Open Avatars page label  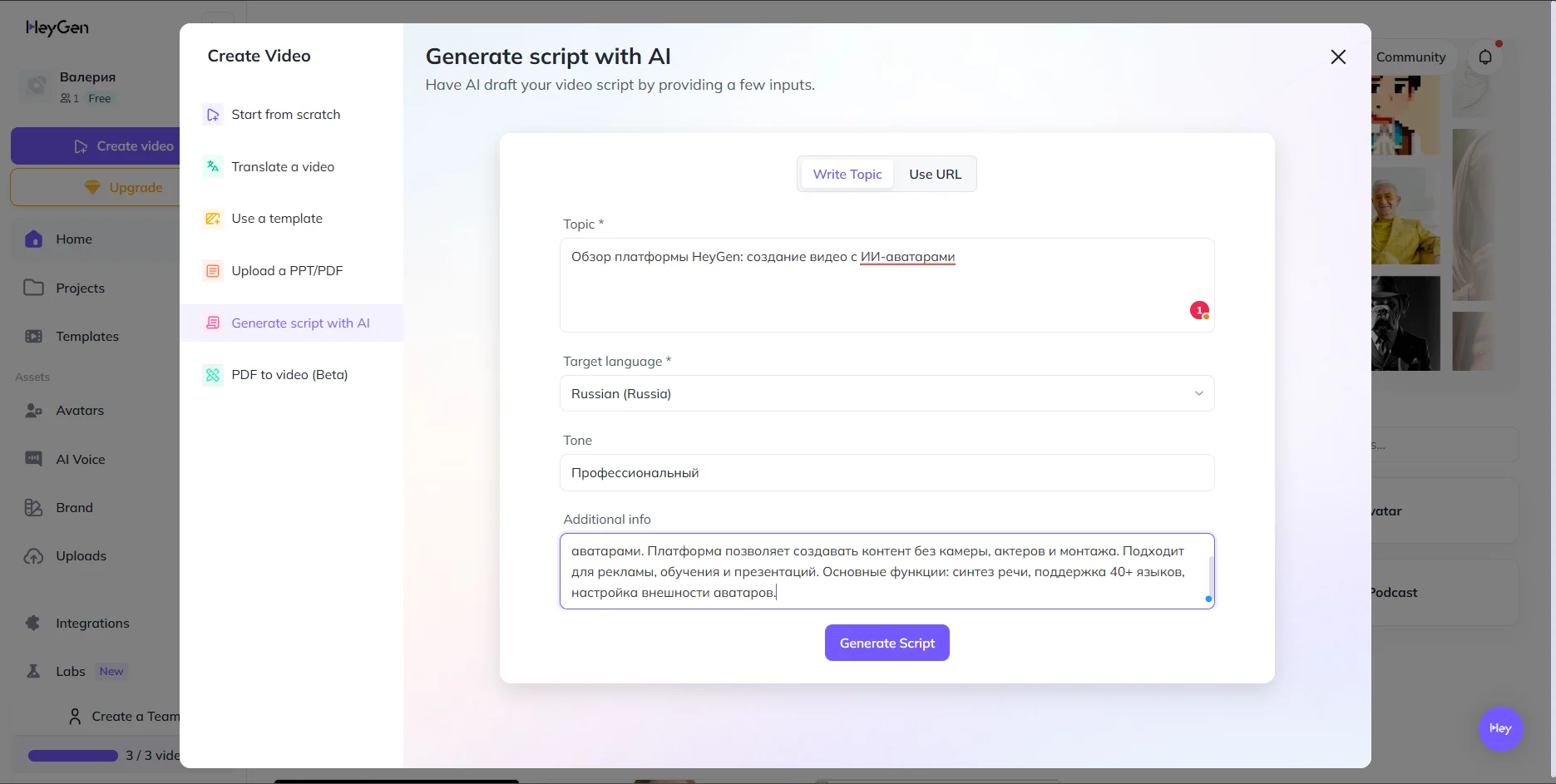80,411
